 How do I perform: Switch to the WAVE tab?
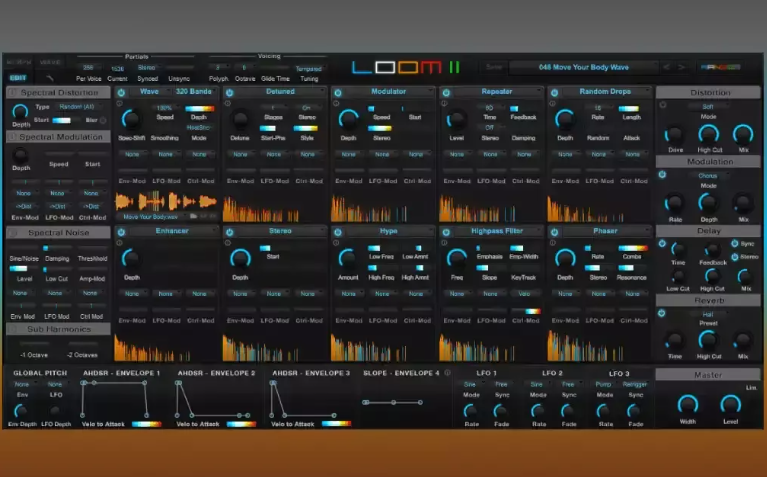coord(49,63)
